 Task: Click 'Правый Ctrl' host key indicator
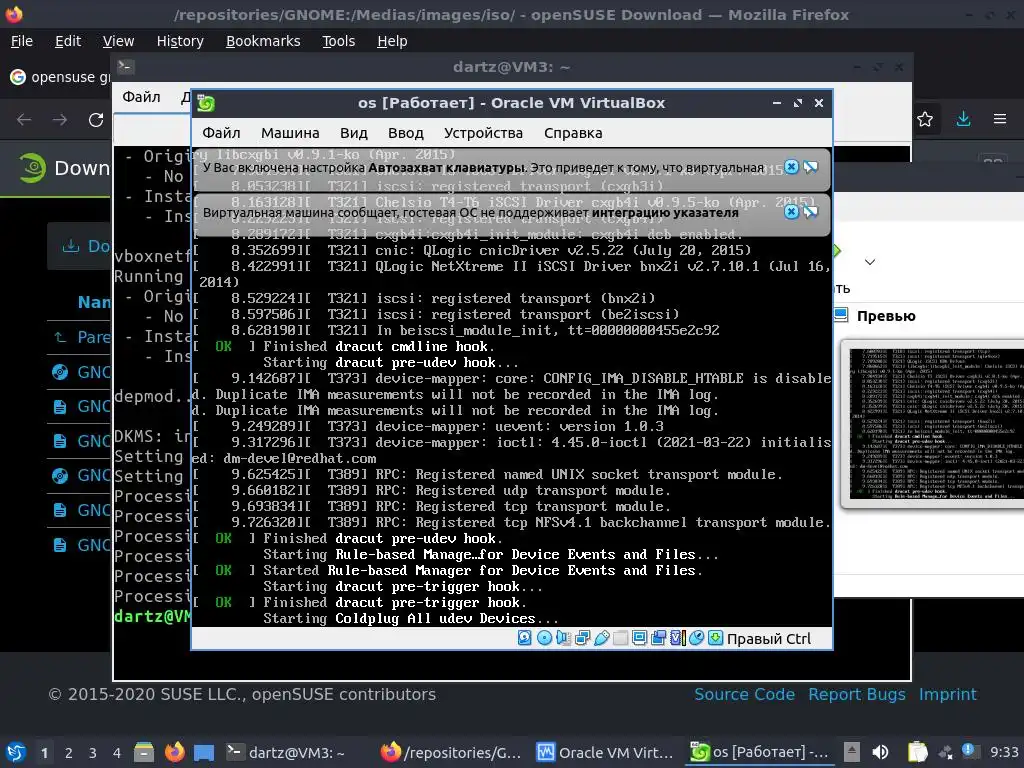pyautogui.click(x=769, y=639)
